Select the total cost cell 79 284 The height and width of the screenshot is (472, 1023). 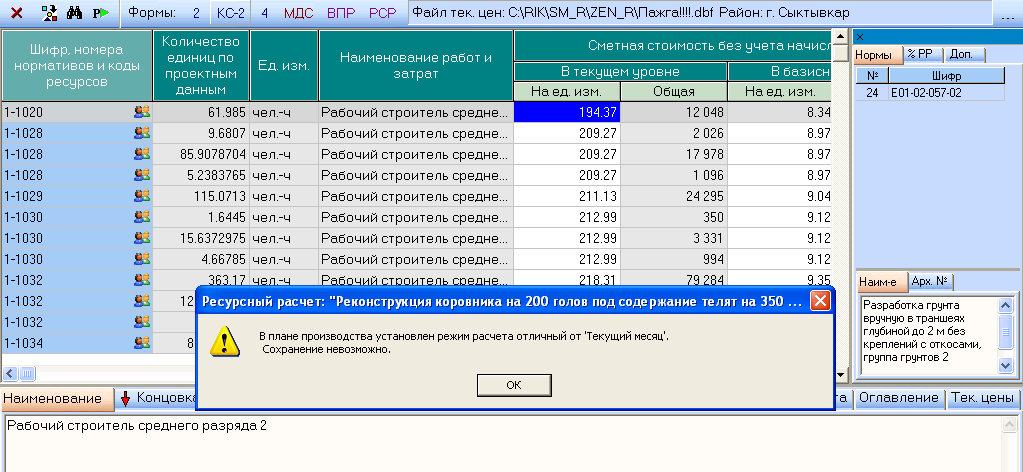click(674, 279)
